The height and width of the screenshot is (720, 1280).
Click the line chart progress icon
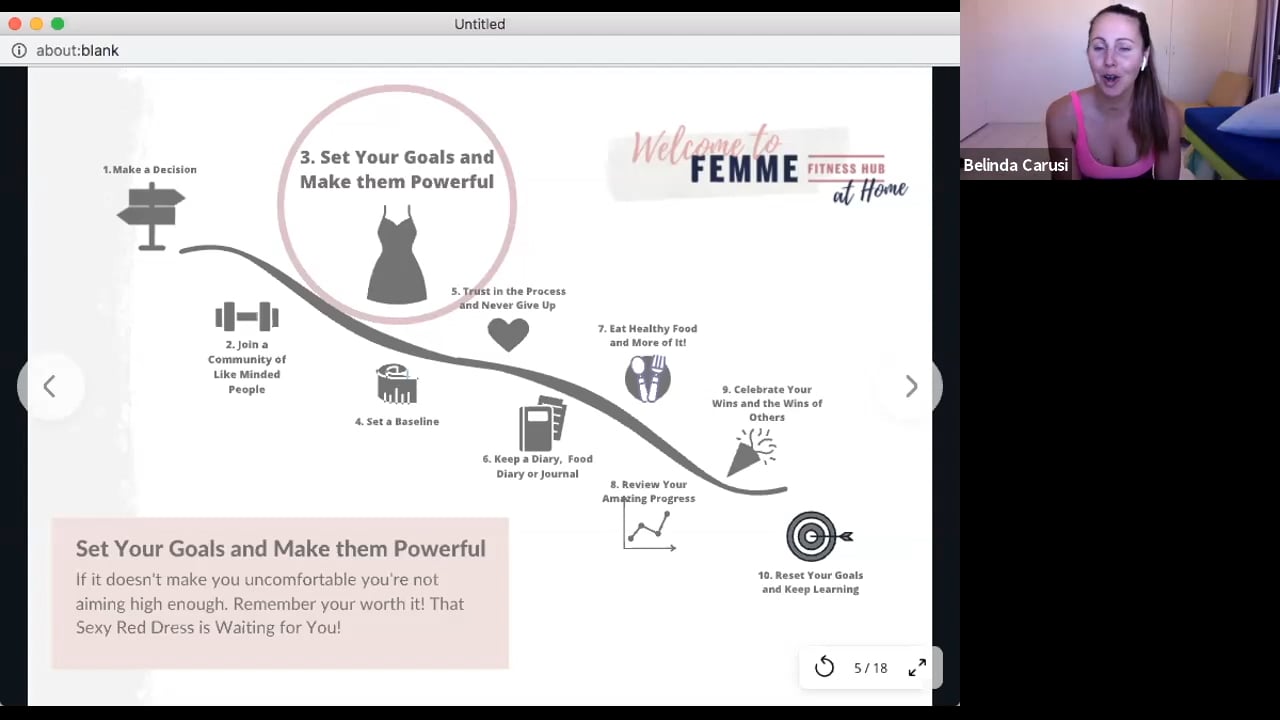[x=650, y=526]
